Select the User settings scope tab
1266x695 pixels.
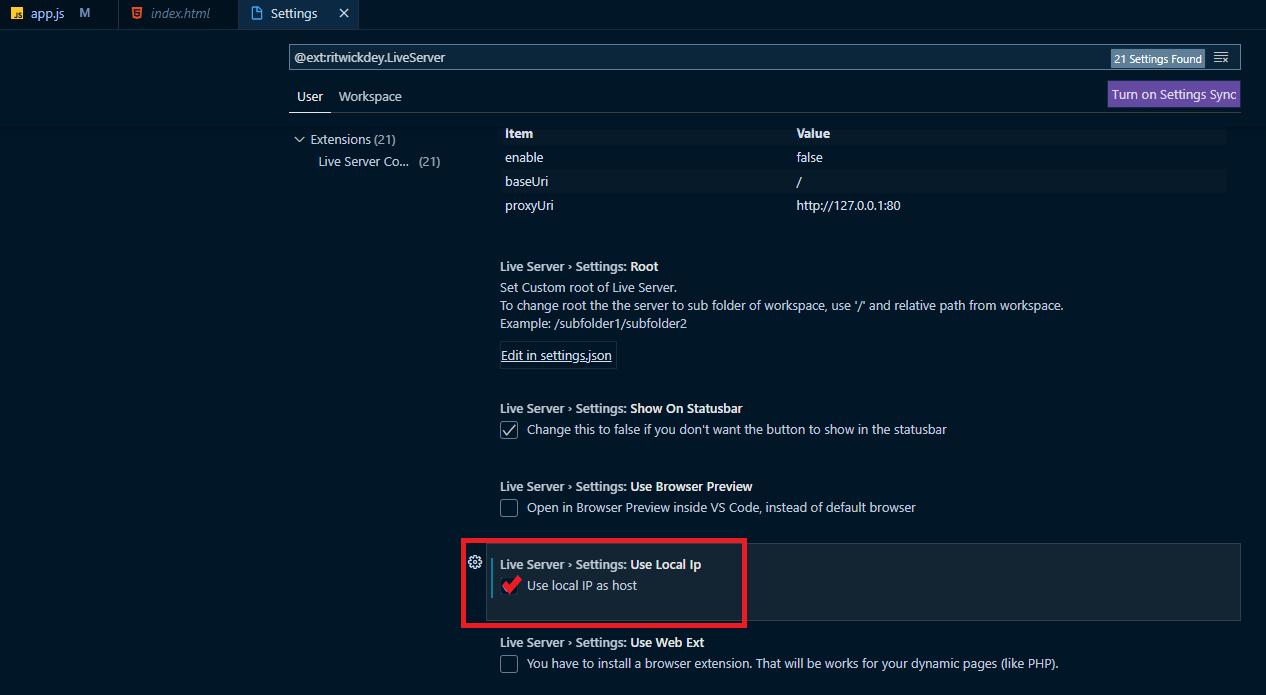tap(310, 97)
